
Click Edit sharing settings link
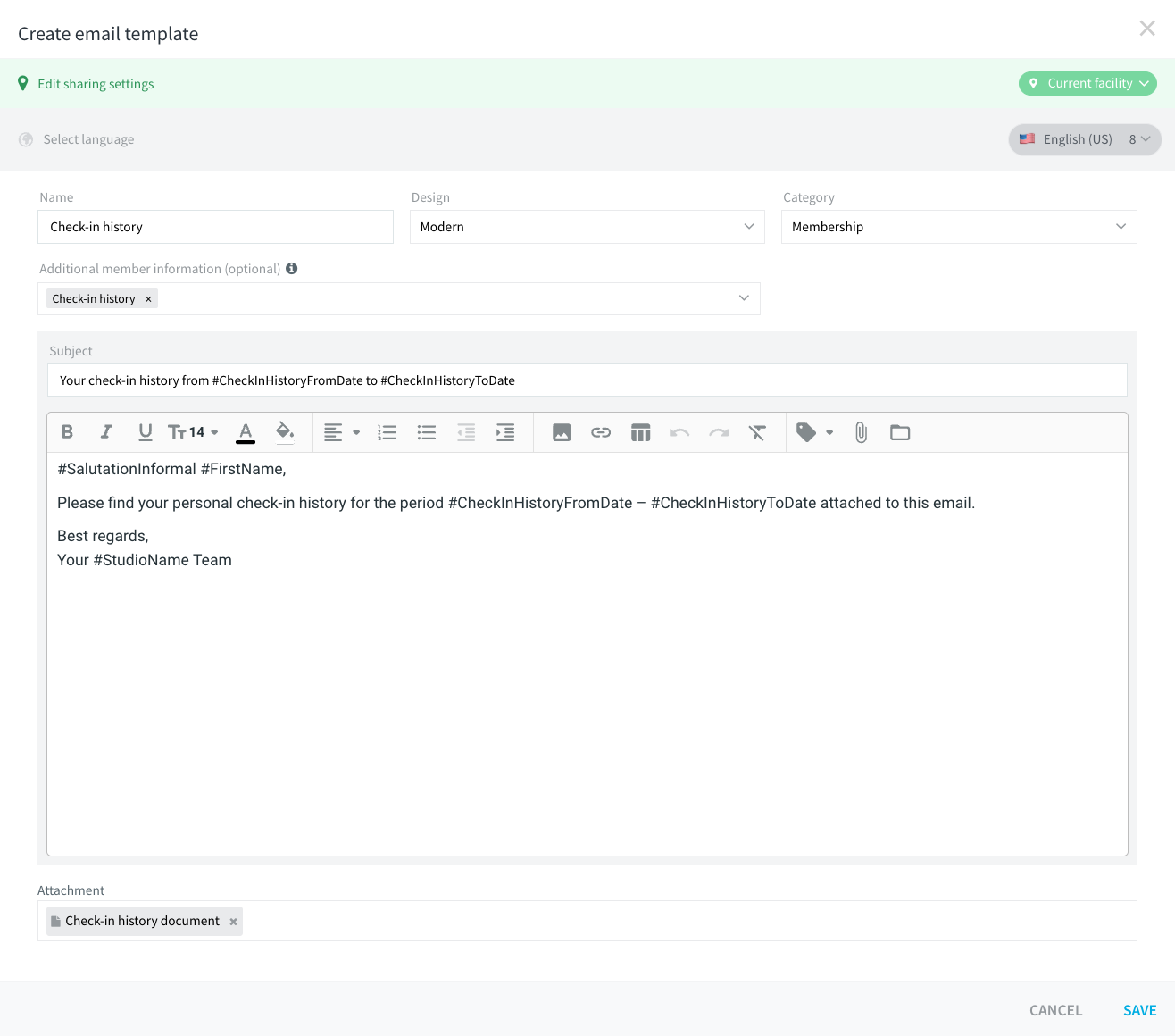[x=96, y=84]
